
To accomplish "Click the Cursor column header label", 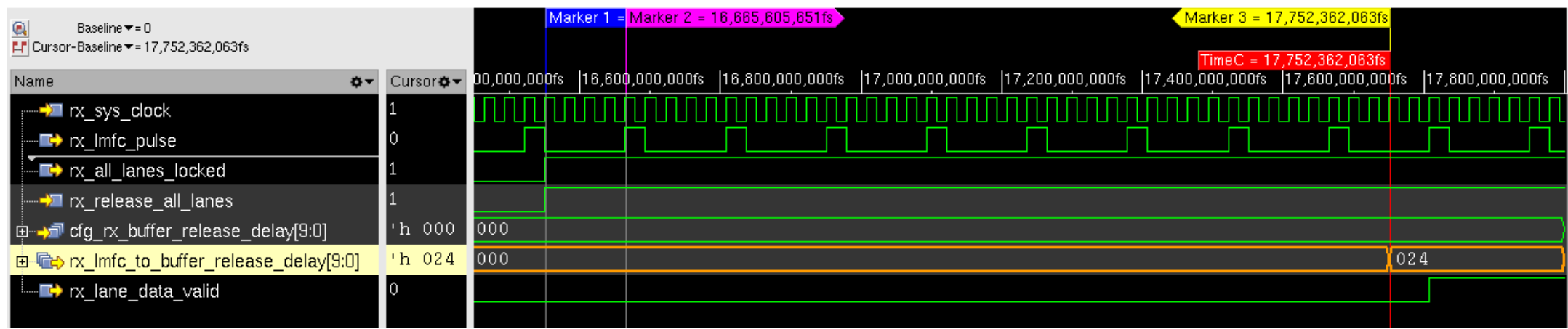I will [413, 81].
